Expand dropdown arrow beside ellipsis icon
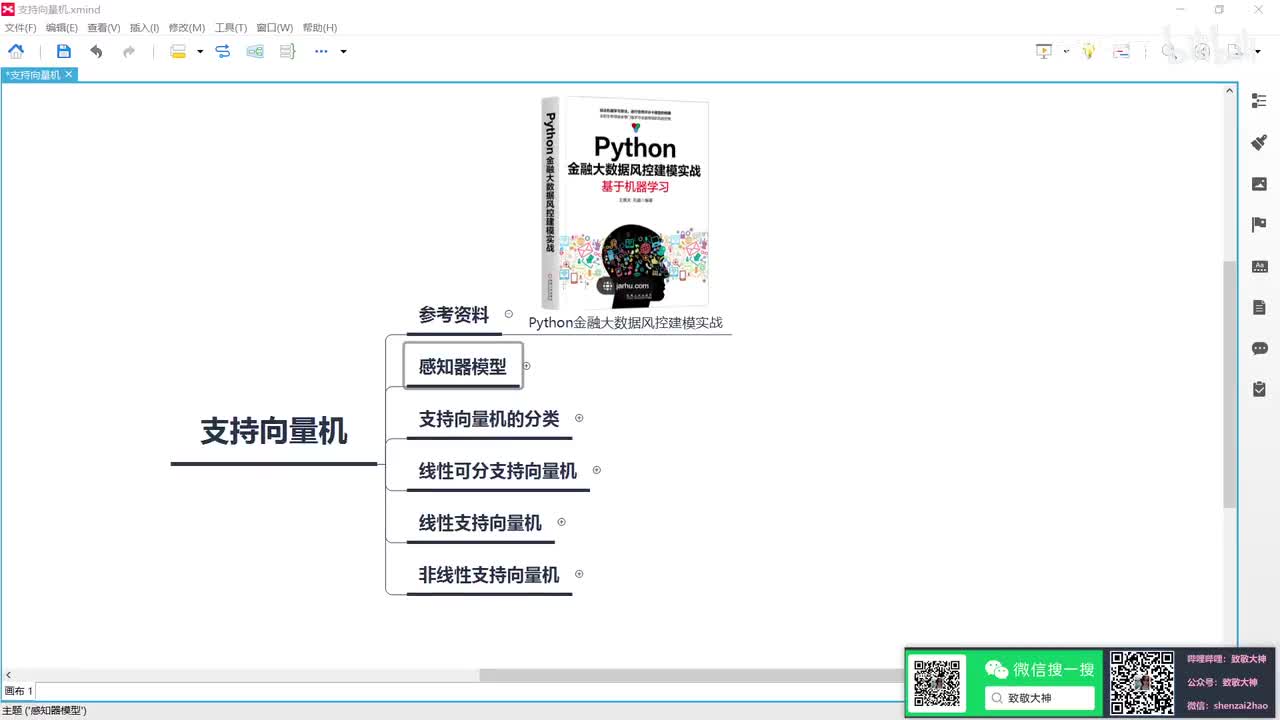This screenshot has height=720, width=1280. pos(343,52)
